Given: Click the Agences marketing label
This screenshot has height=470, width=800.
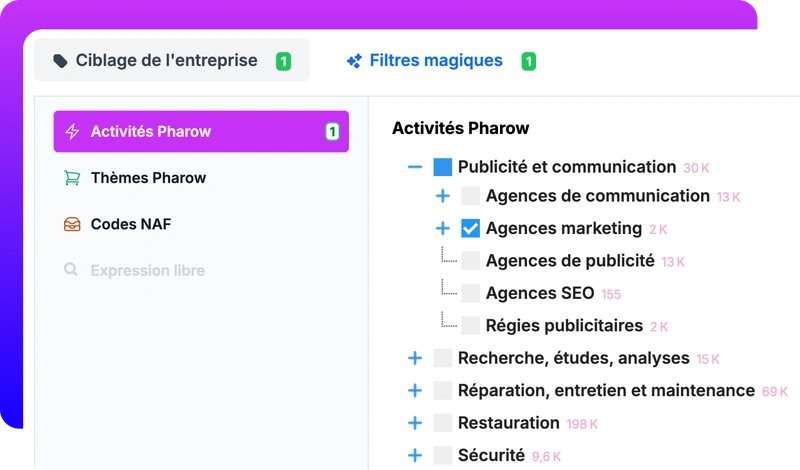Looking at the screenshot, I should tap(564, 228).
